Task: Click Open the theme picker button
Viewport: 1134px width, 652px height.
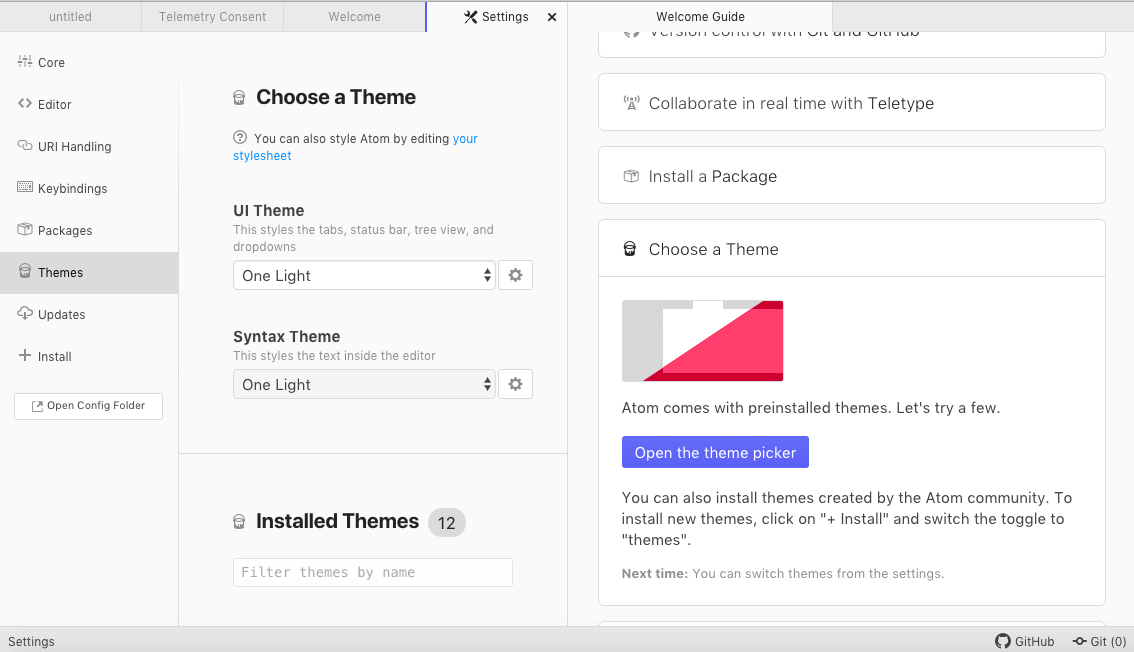Action: 715,452
